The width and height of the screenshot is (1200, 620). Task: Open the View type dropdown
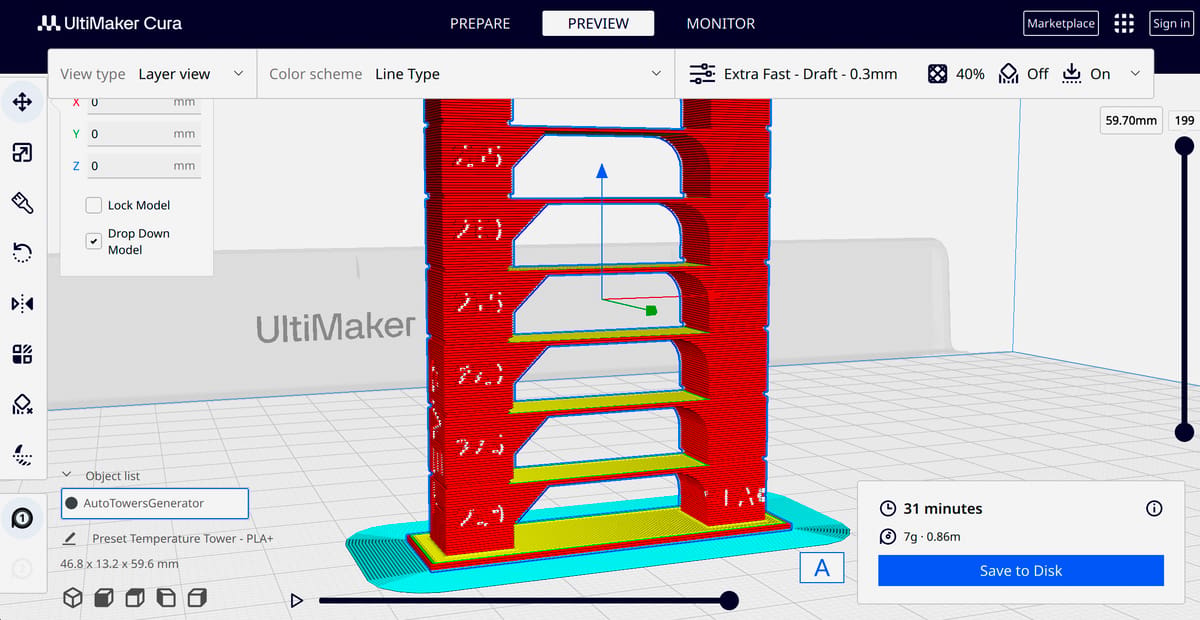(x=152, y=74)
